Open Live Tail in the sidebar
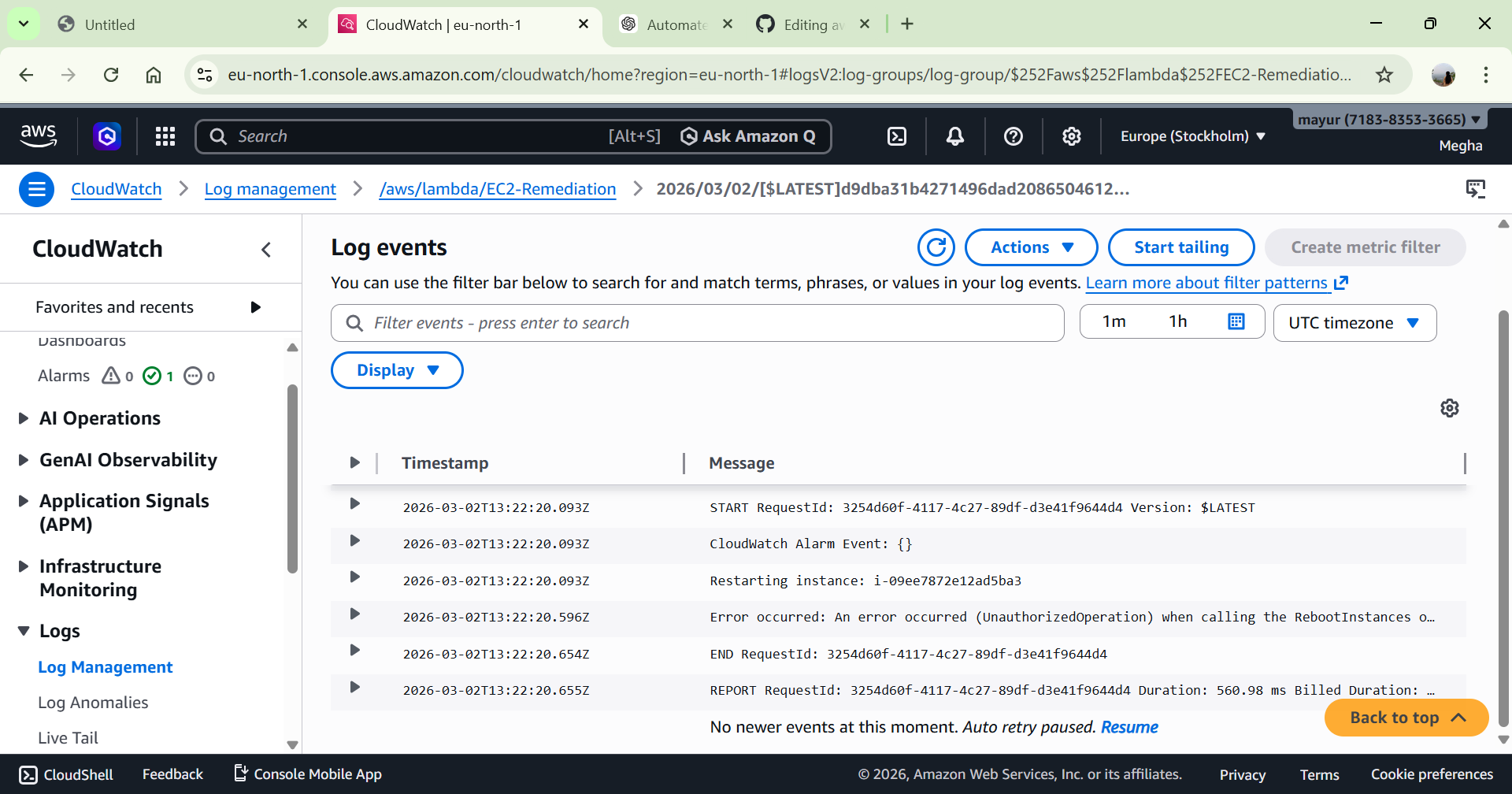This screenshot has height=794, width=1512. 68,738
